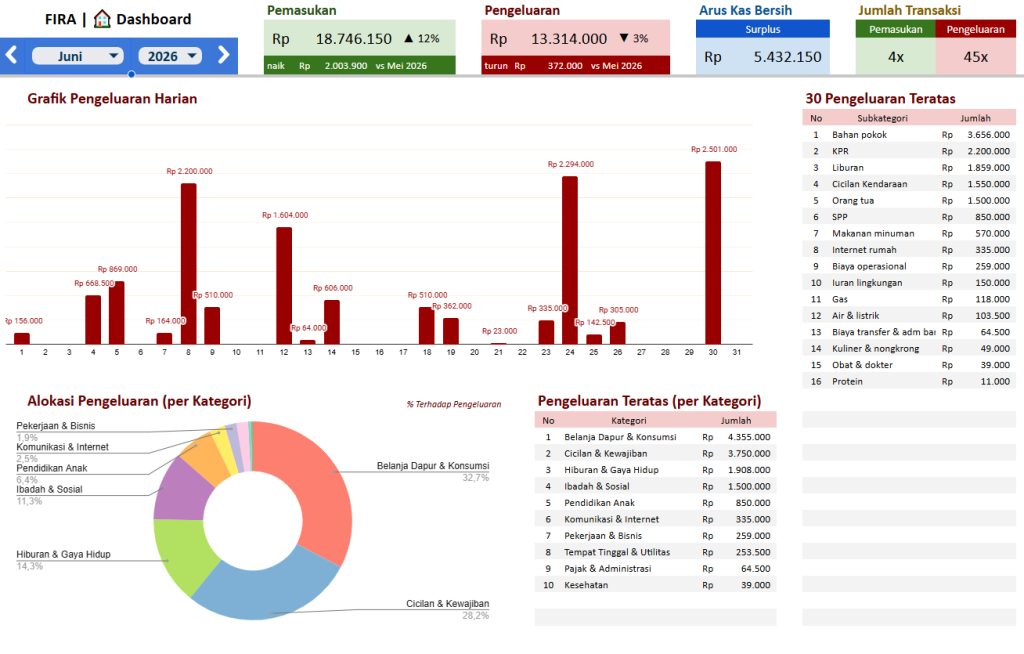The width and height of the screenshot is (1024, 654).
Task: Click the day 8 bar Rp 2.200.000
Action: point(189,264)
